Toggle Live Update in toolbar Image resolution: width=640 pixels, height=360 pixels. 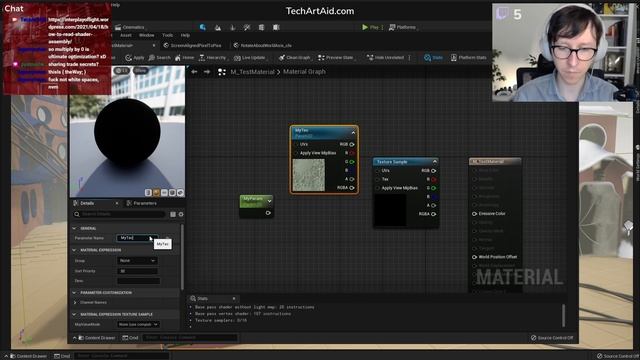pyautogui.click(x=249, y=58)
